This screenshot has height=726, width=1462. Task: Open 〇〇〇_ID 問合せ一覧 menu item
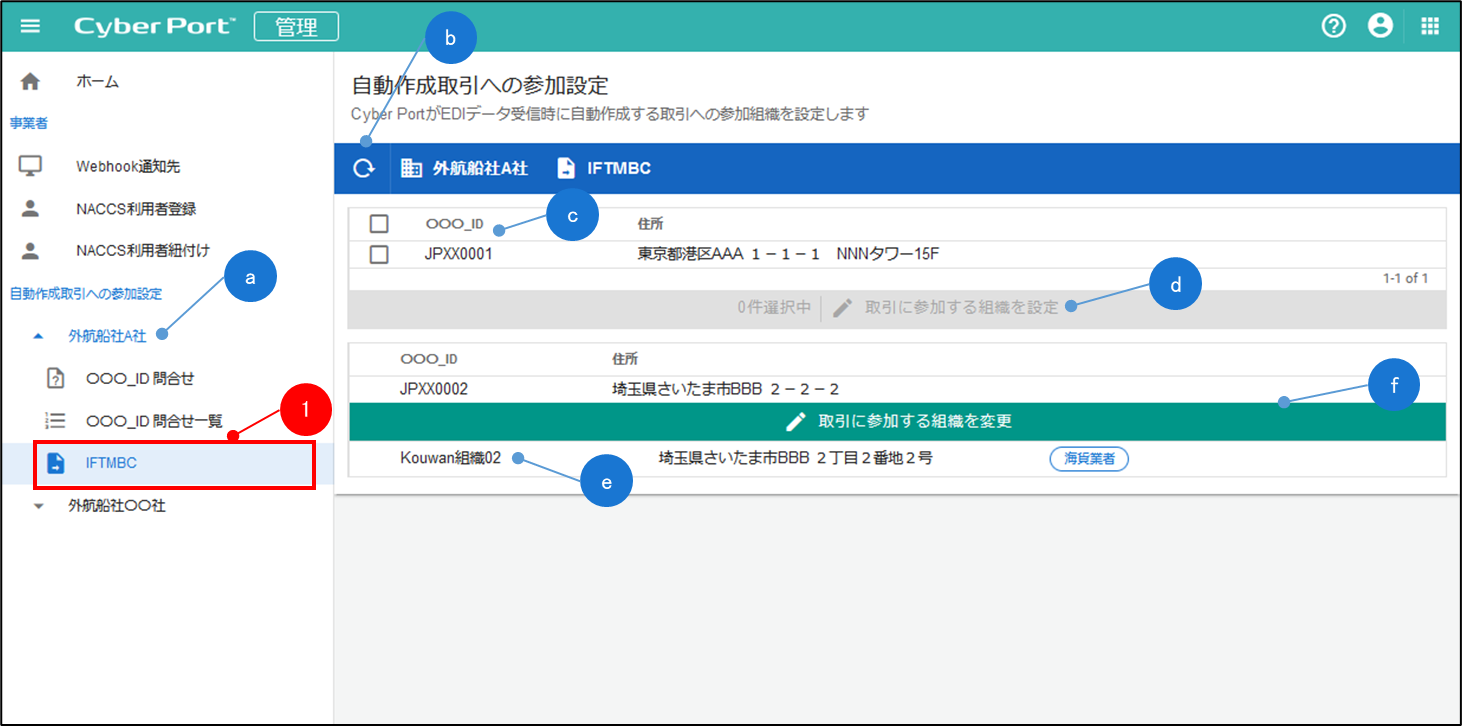click(153, 421)
